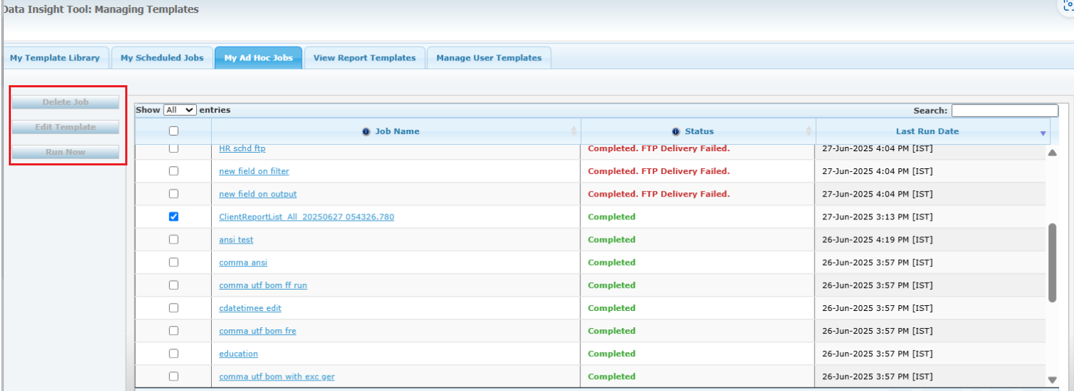
Task: Click the Job Name column header
Action: 396,131
